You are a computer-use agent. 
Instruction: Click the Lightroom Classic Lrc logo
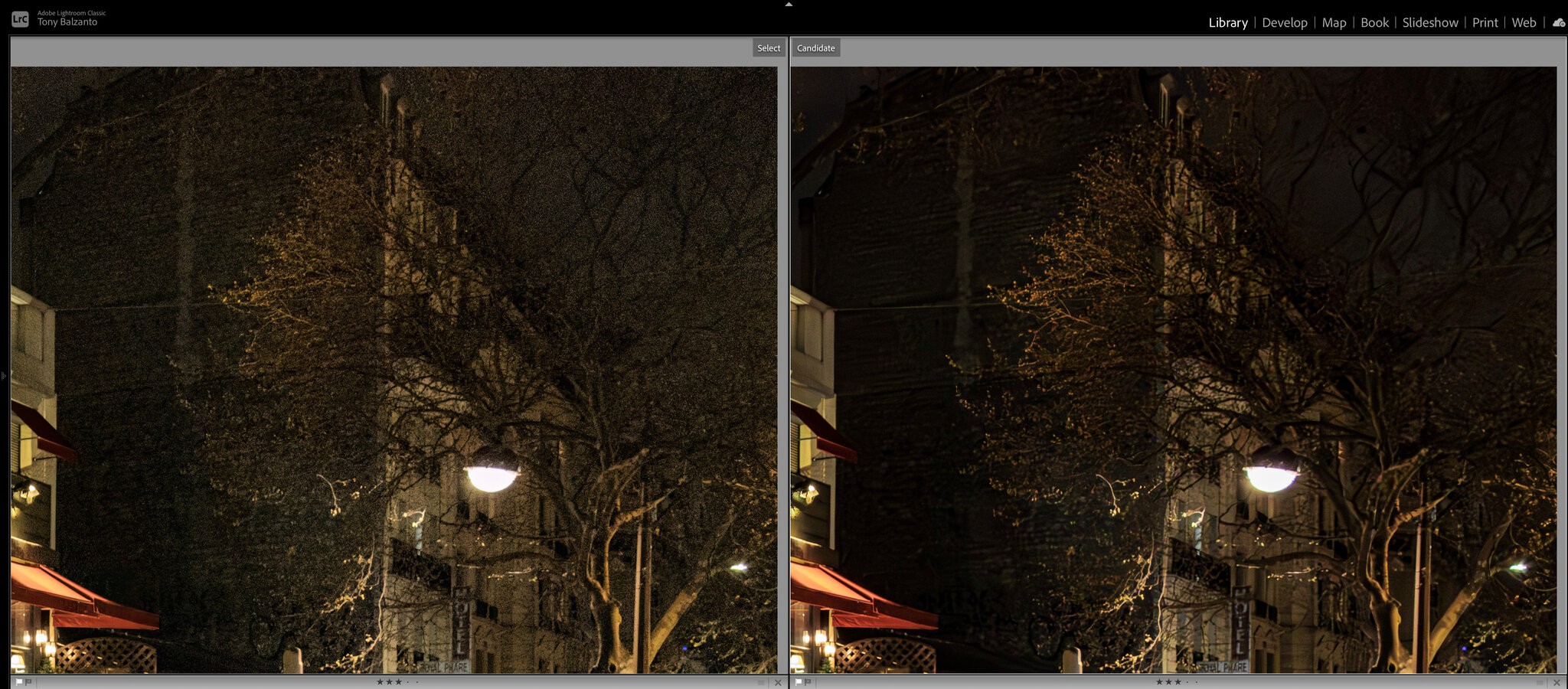click(x=20, y=19)
